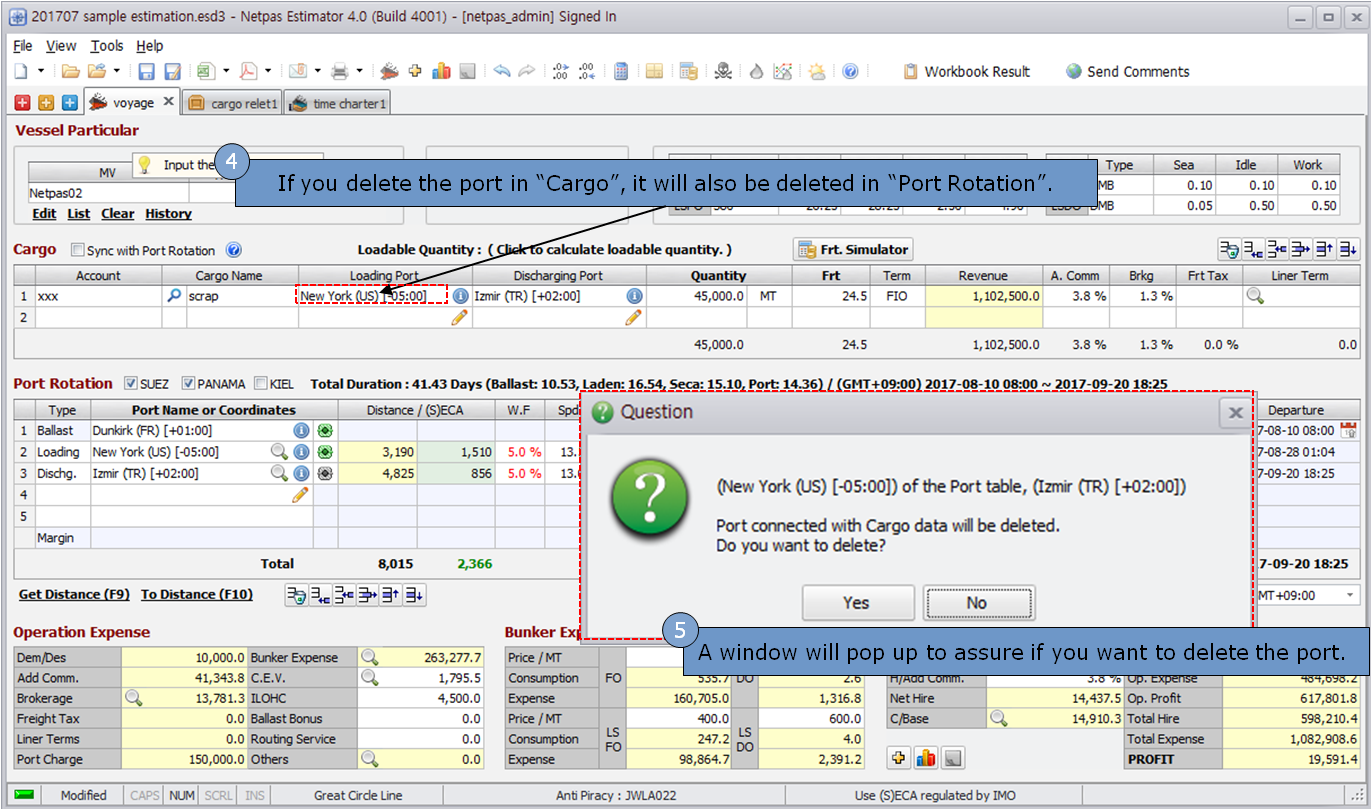Click the printer toolbar icon
The image size is (1372, 810).
click(340, 71)
